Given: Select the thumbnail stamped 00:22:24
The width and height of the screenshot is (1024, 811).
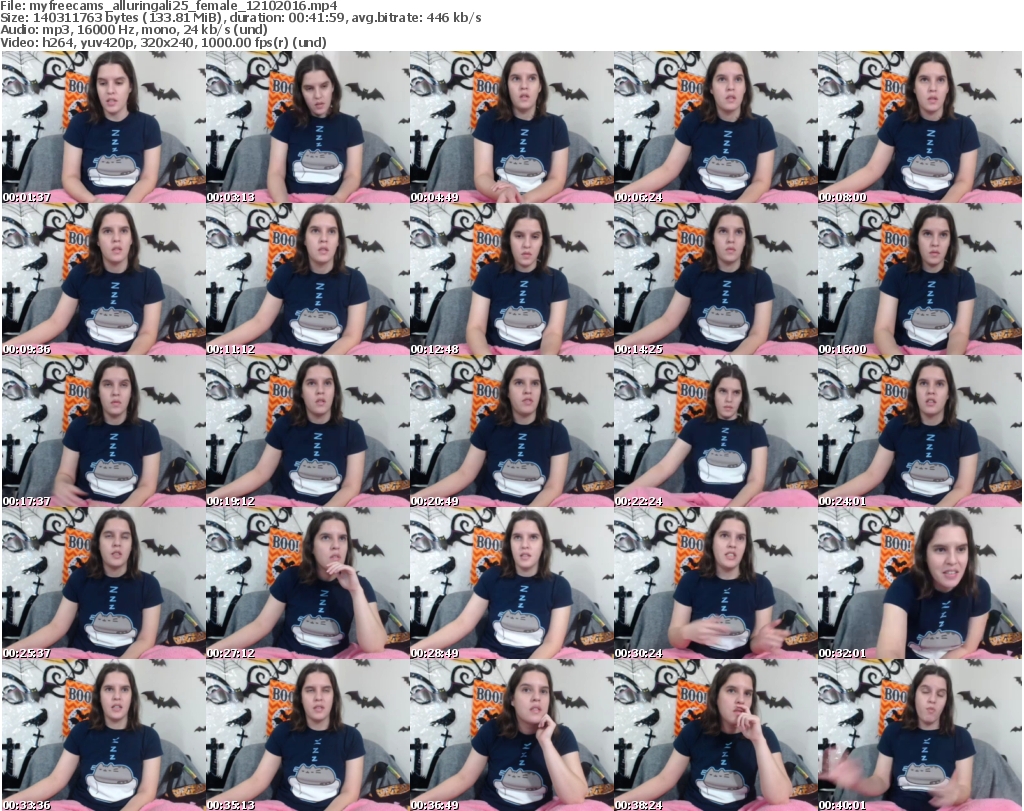Looking at the screenshot, I should [x=716, y=432].
